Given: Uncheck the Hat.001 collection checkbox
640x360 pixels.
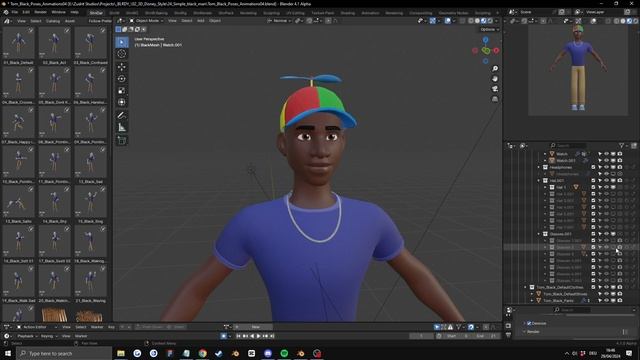Looking at the screenshot, I should click(x=593, y=180).
